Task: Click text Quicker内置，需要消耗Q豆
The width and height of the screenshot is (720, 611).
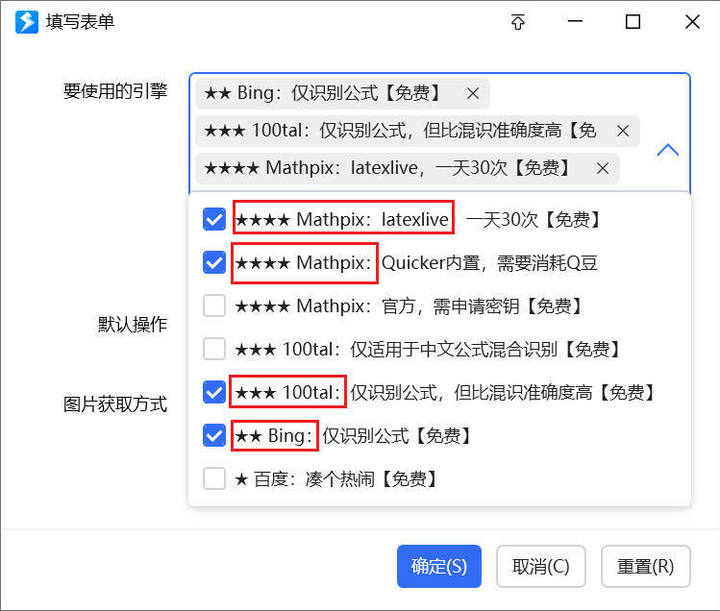Action: coord(489,263)
